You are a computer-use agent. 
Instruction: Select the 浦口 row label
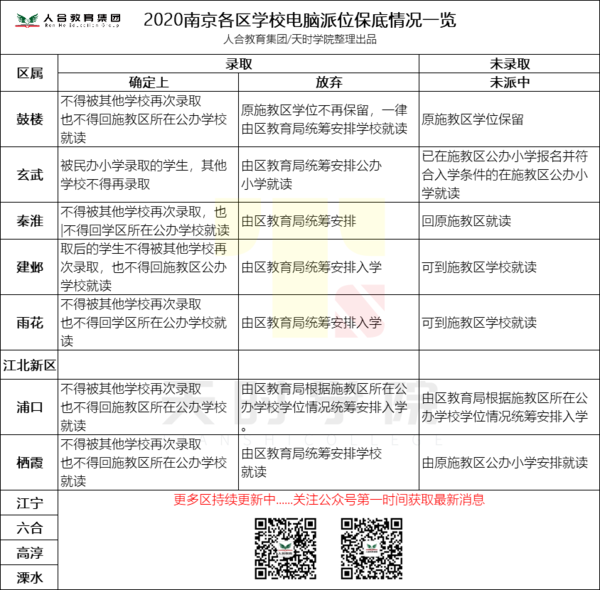[x=29, y=407]
